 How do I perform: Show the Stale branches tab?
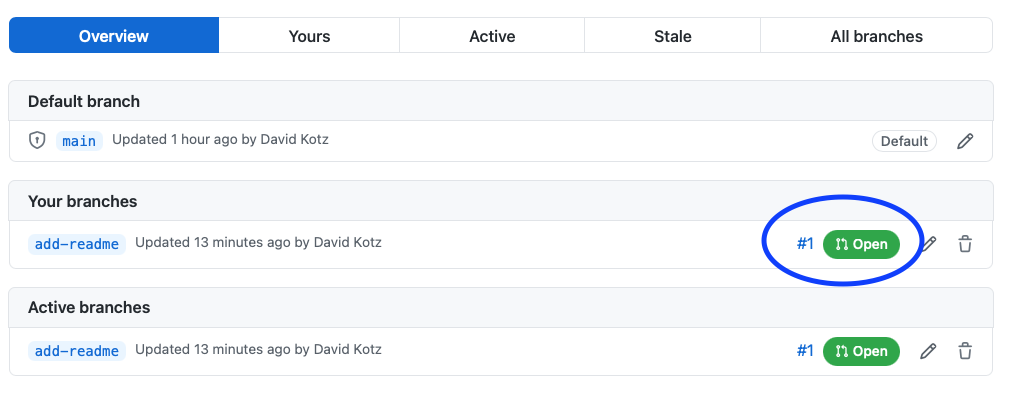[672, 36]
